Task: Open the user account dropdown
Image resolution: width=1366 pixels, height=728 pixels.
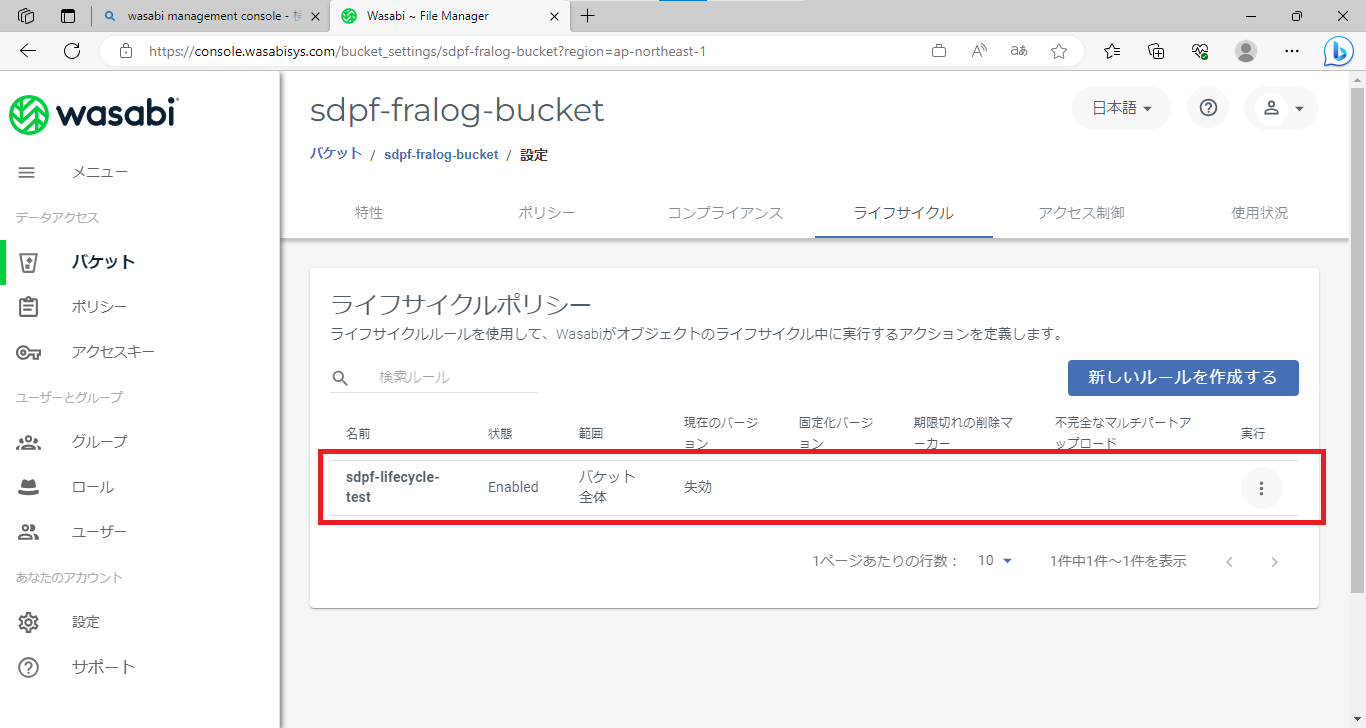Action: pyautogui.click(x=1281, y=108)
